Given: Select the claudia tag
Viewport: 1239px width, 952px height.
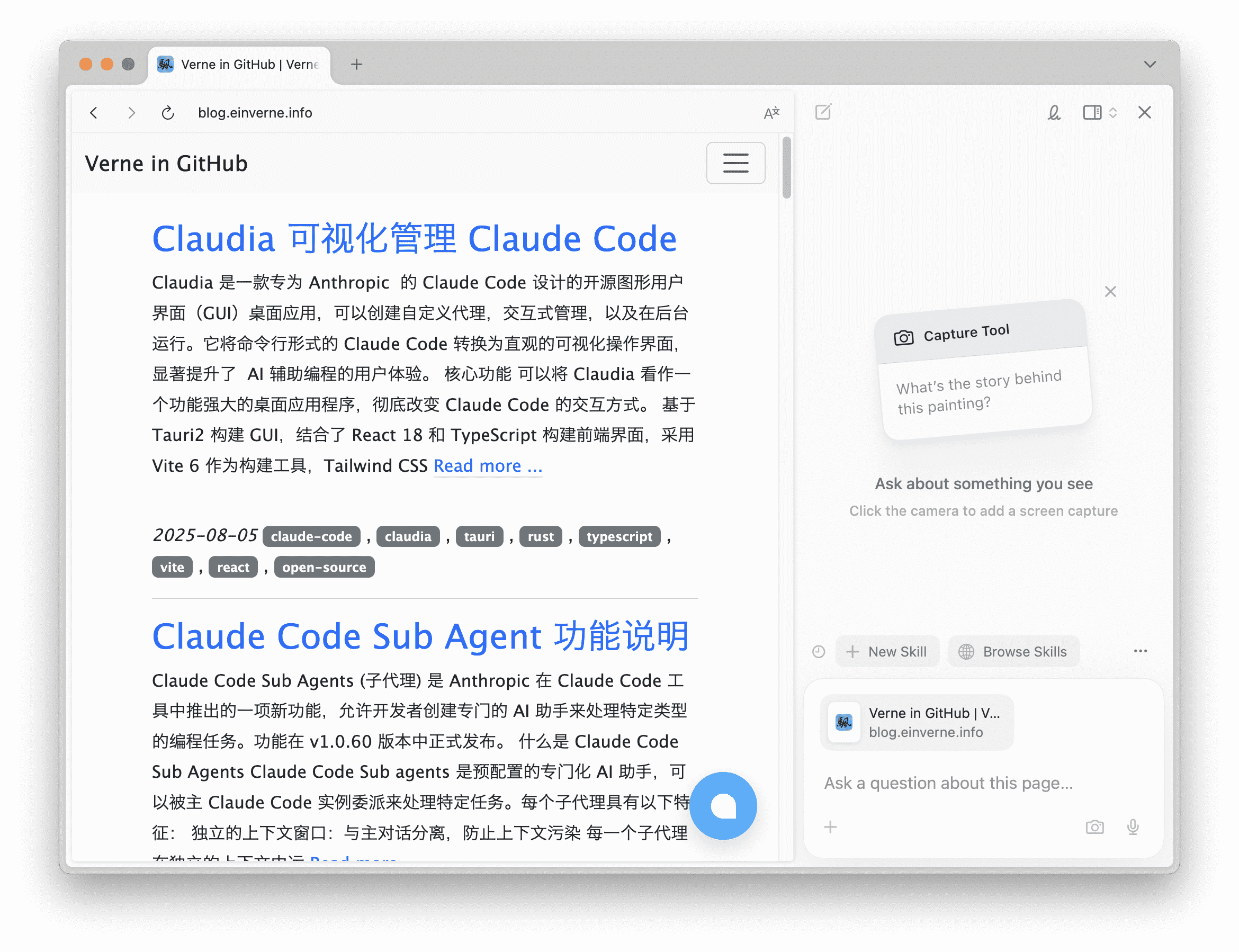Looking at the screenshot, I should [x=408, y=536].
